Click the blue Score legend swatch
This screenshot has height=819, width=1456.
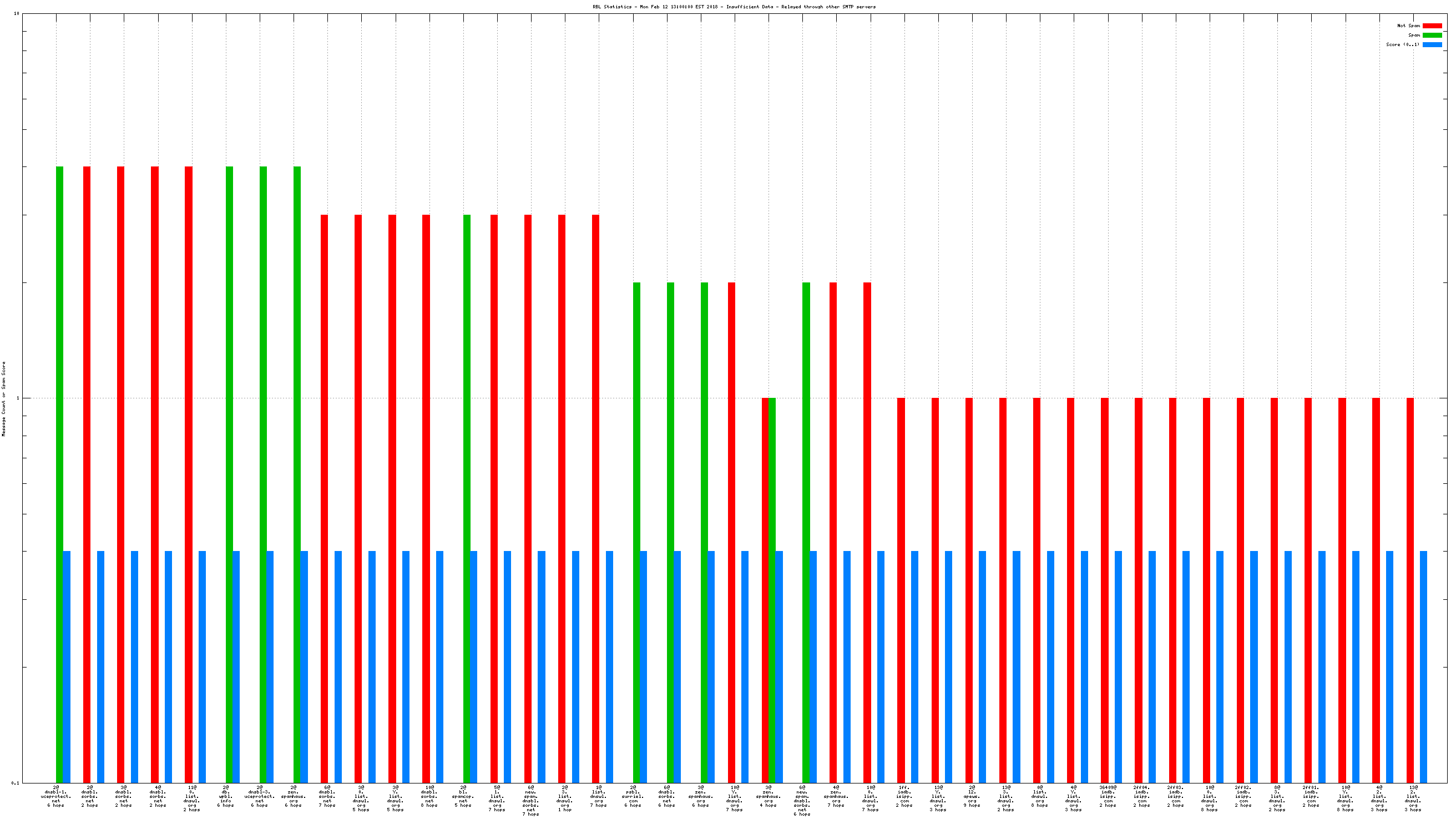point(1432,44)
